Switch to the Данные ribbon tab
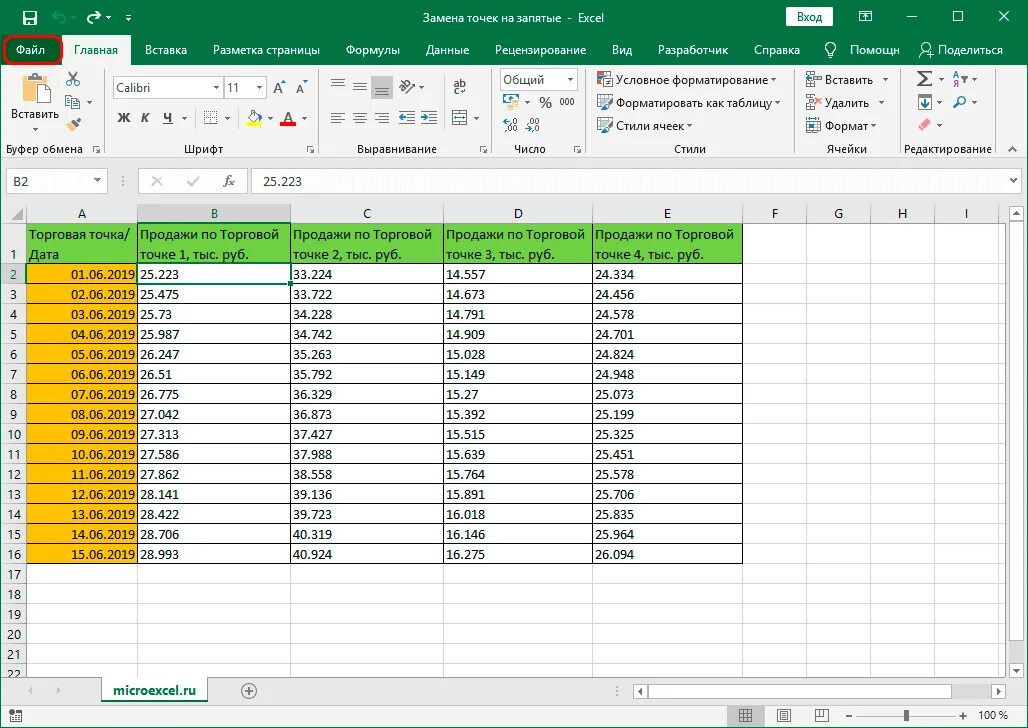The height and width of the screenshot is (728, 1028). [x=447, y=50]
